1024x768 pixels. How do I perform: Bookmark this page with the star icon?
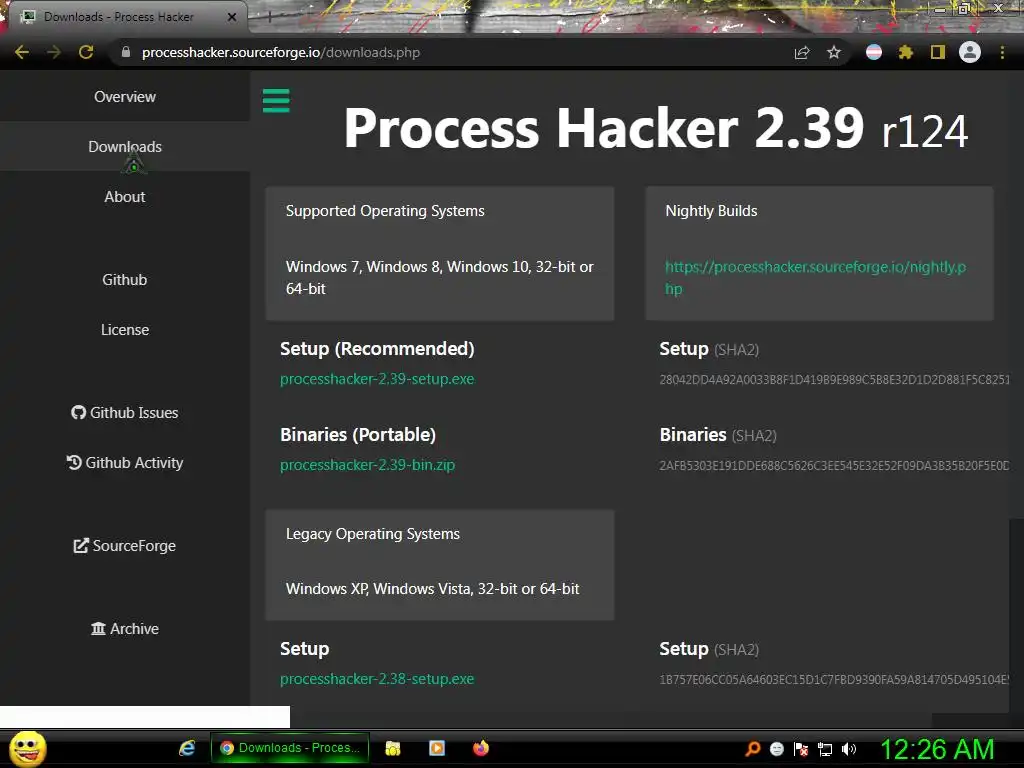pos(834,52)
